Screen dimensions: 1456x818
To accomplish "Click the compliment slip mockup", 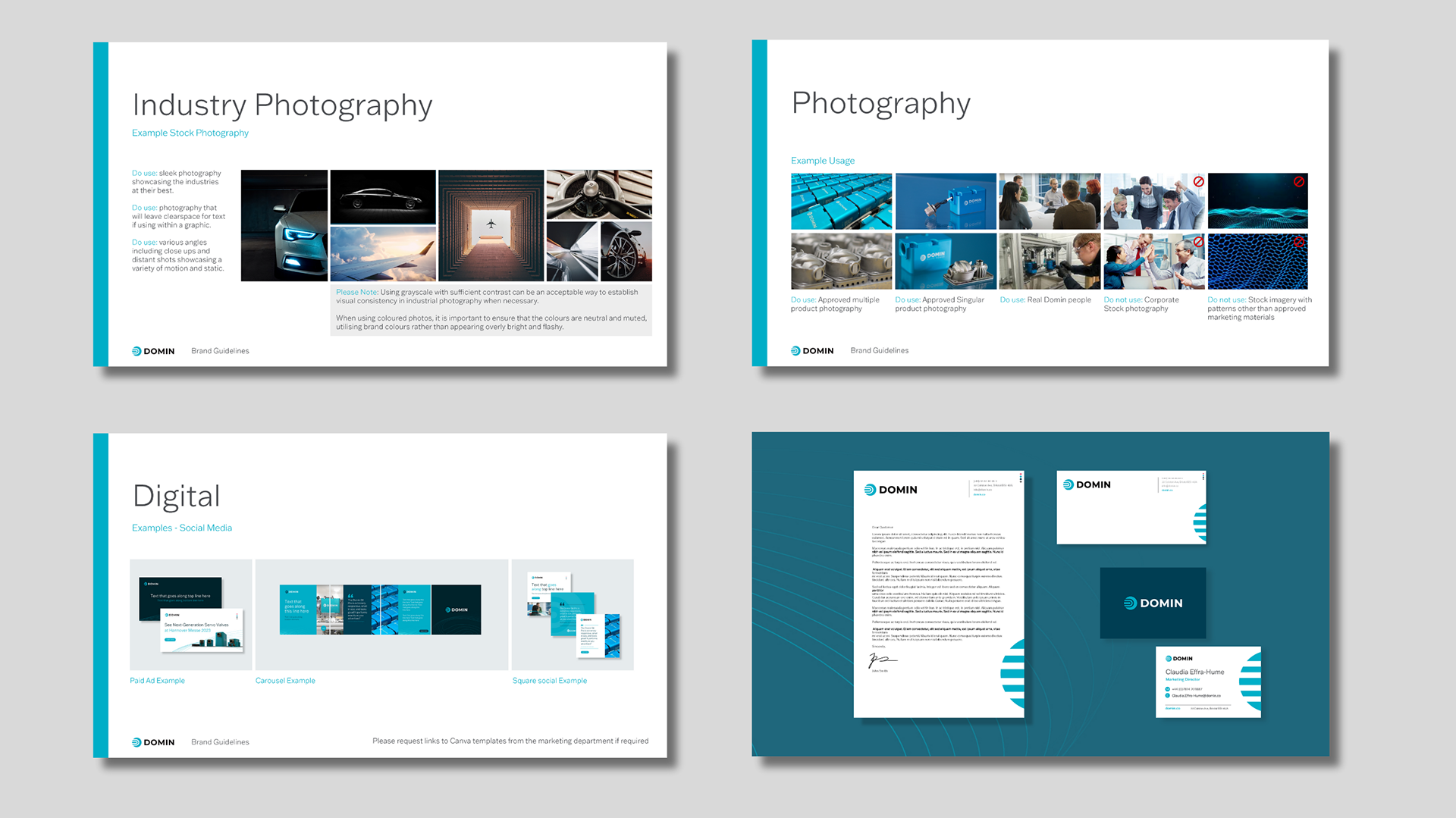I will 1131,507.
